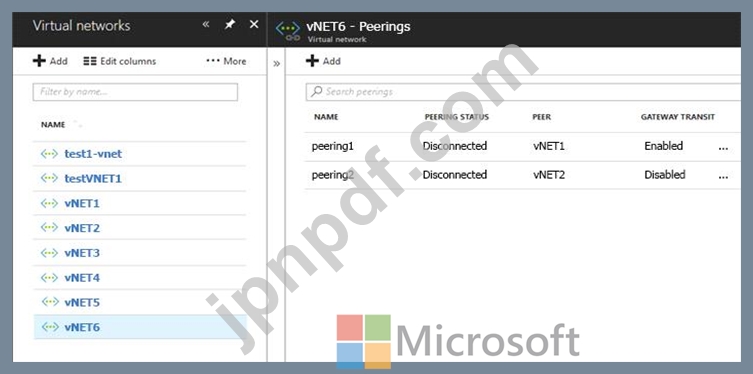The width and height of the screenshot is (753, 374).
Task: Click the GATEWAY TRANSIT column header
Action: (x=678, y=117)
